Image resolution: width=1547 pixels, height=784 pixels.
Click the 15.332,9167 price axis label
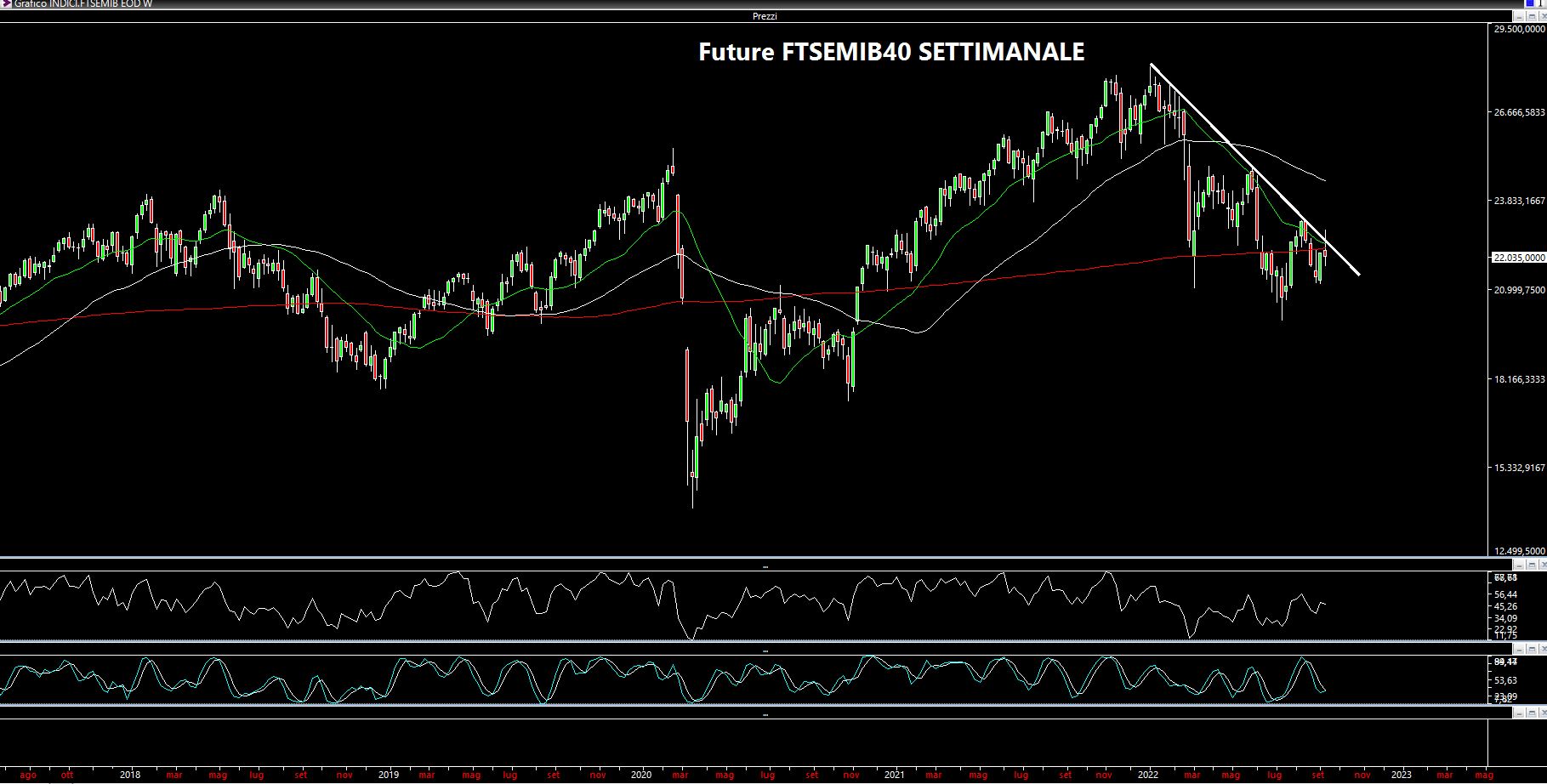[x=1519, y=468]
